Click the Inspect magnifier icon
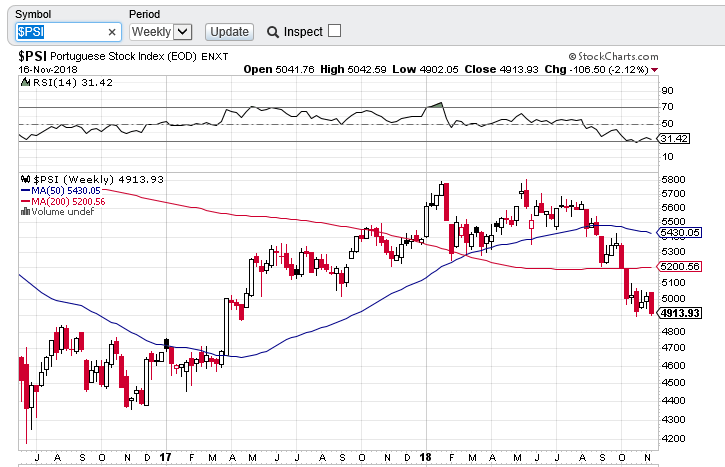The image size is (725, 467). click(x=273, y=32)
